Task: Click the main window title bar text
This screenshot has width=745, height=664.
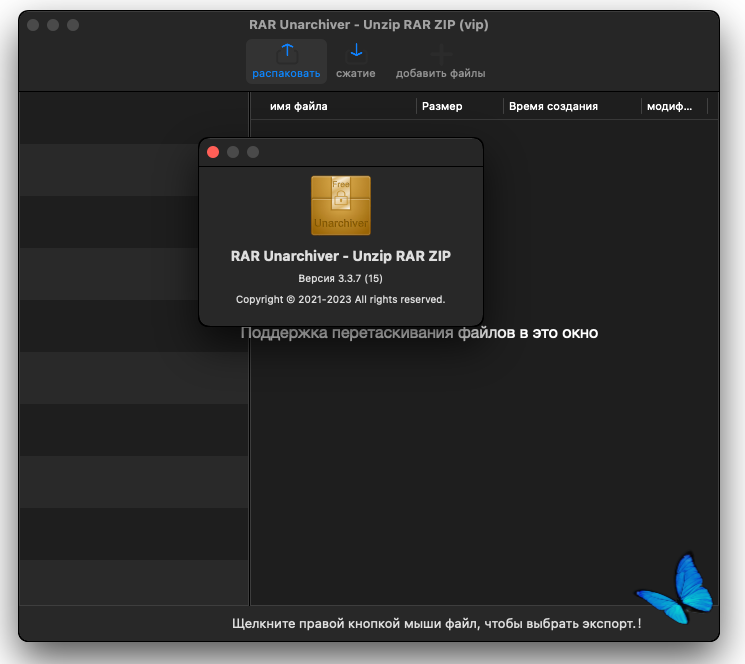Action: 369,25
